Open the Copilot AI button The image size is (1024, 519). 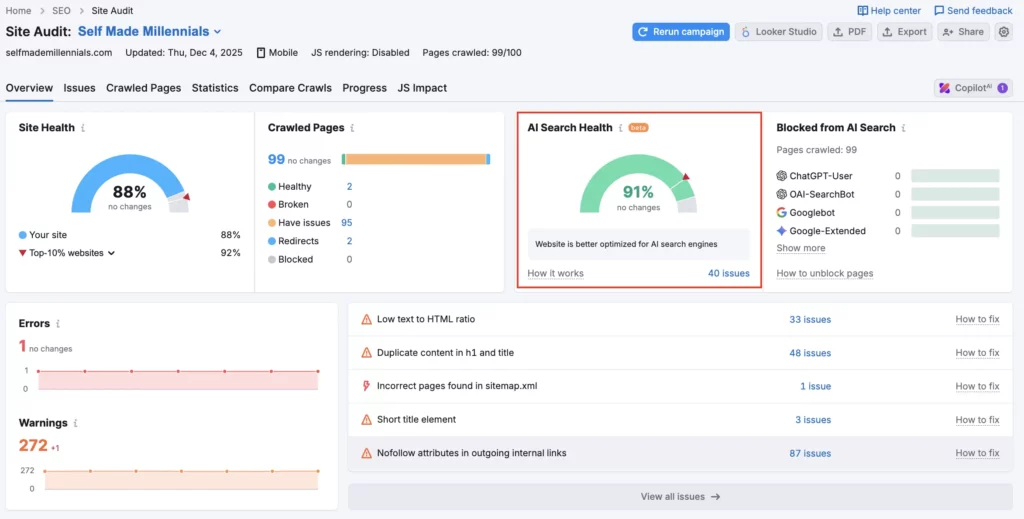[973, 88]
